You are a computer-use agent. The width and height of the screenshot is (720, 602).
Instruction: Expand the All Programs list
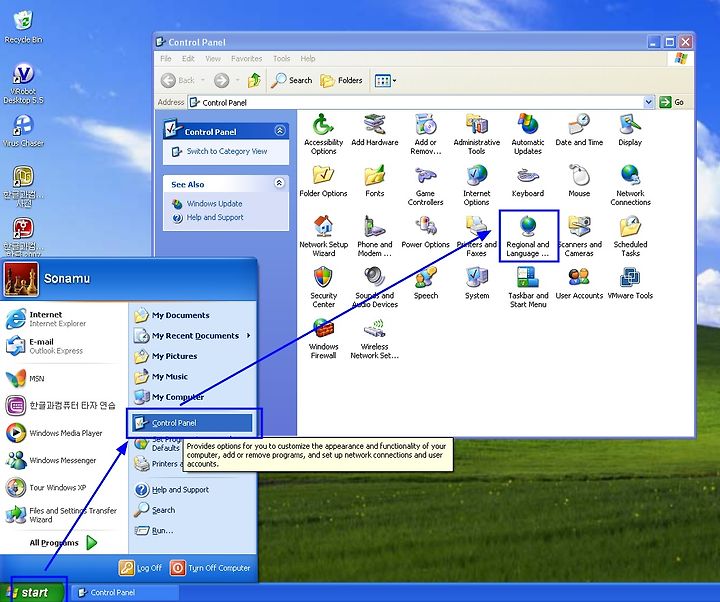pos(64,543)
